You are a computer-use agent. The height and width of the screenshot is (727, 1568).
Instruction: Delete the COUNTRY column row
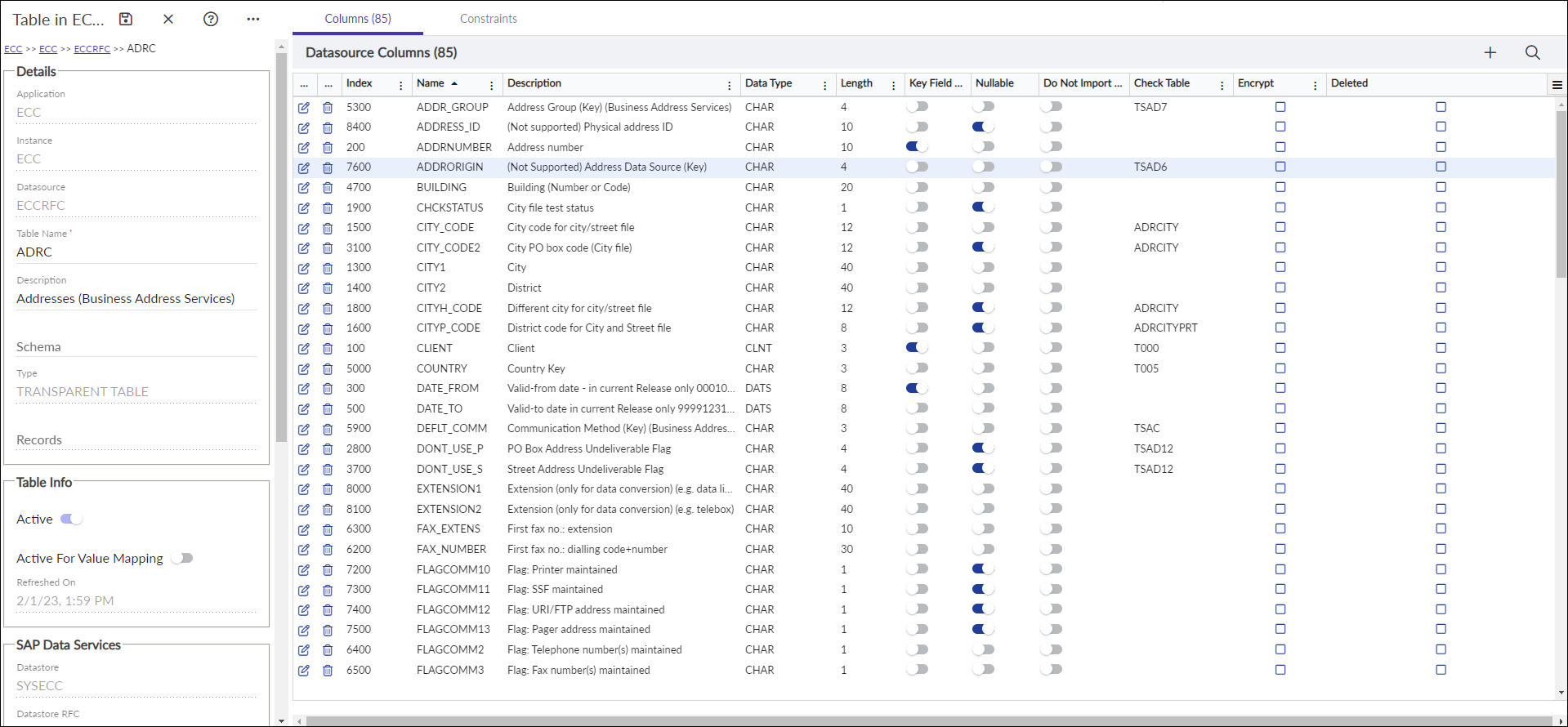coord(328,369)
